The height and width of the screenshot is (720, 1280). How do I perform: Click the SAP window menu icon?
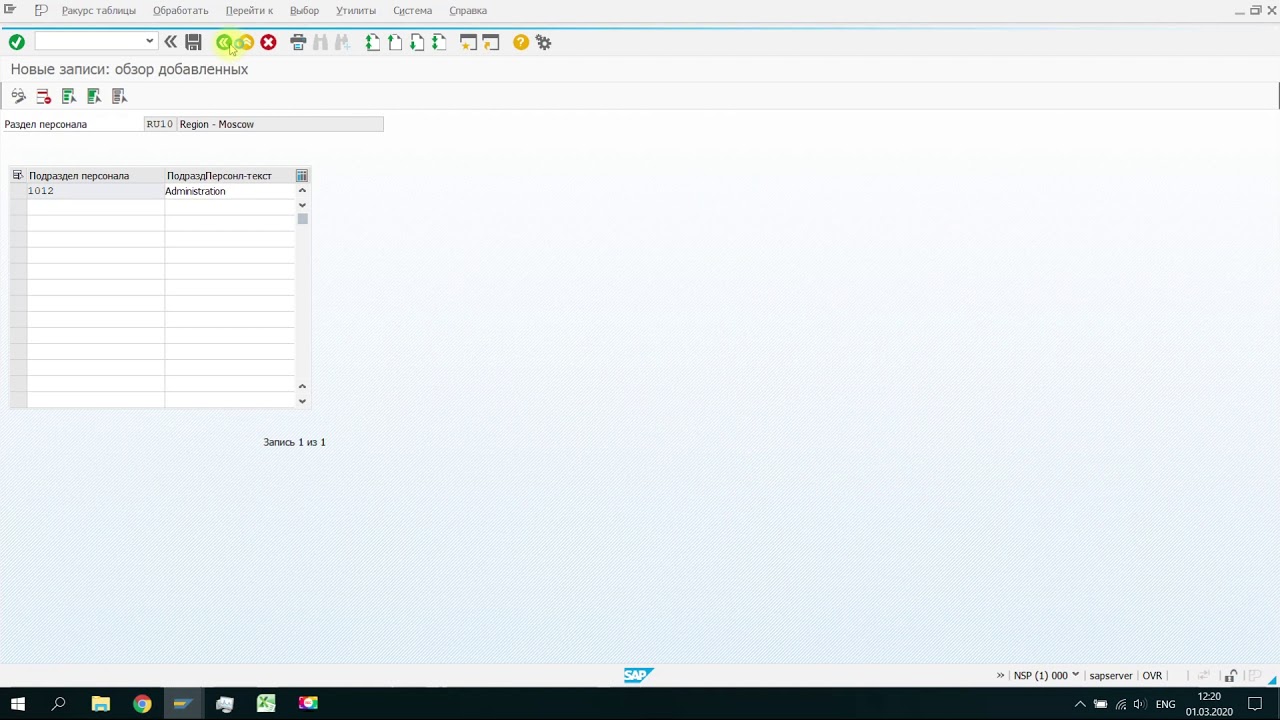pyautogui.click(x=10, y=10)
